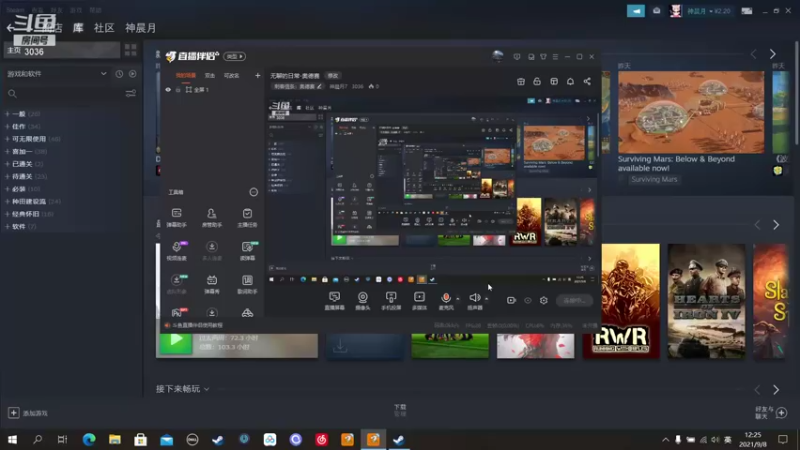This screenshot has height=450, width=800.
Task: Open the danmaku show tool (弹幕秀)
Action: pyautogui.click(x=212, y=284)
